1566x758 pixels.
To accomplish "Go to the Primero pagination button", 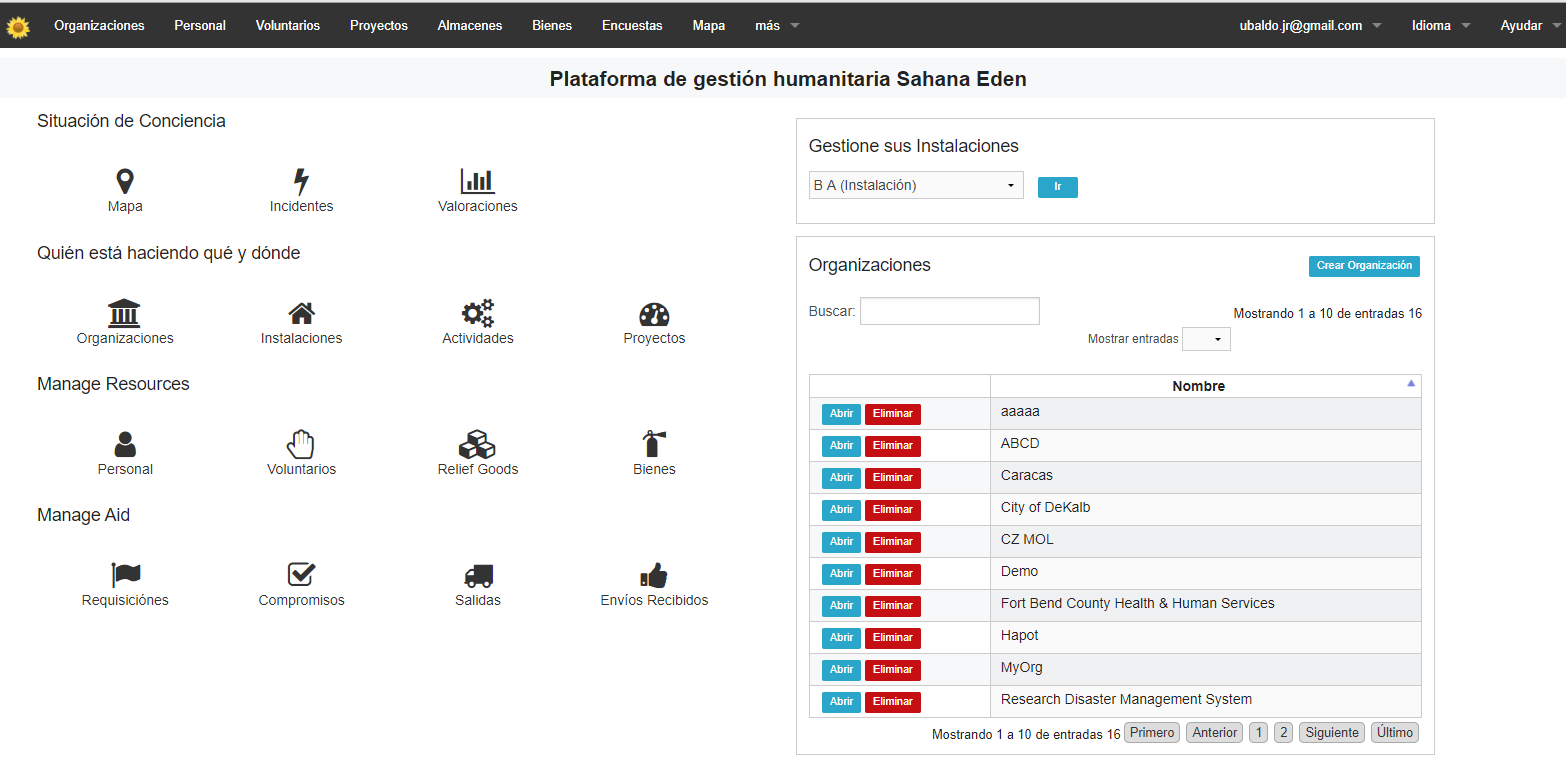I will [1152, 733].
